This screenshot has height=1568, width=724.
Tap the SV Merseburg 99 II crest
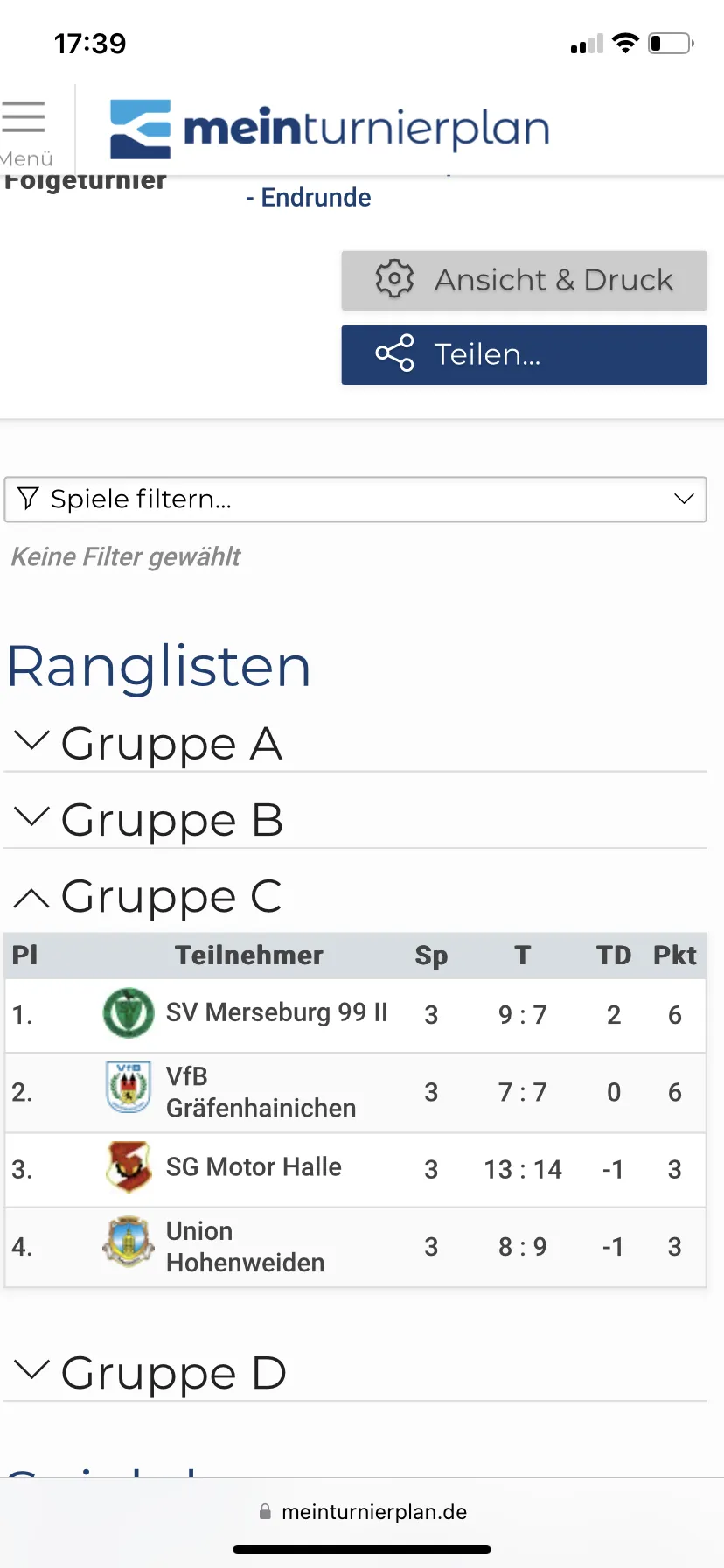point(129,1013)
